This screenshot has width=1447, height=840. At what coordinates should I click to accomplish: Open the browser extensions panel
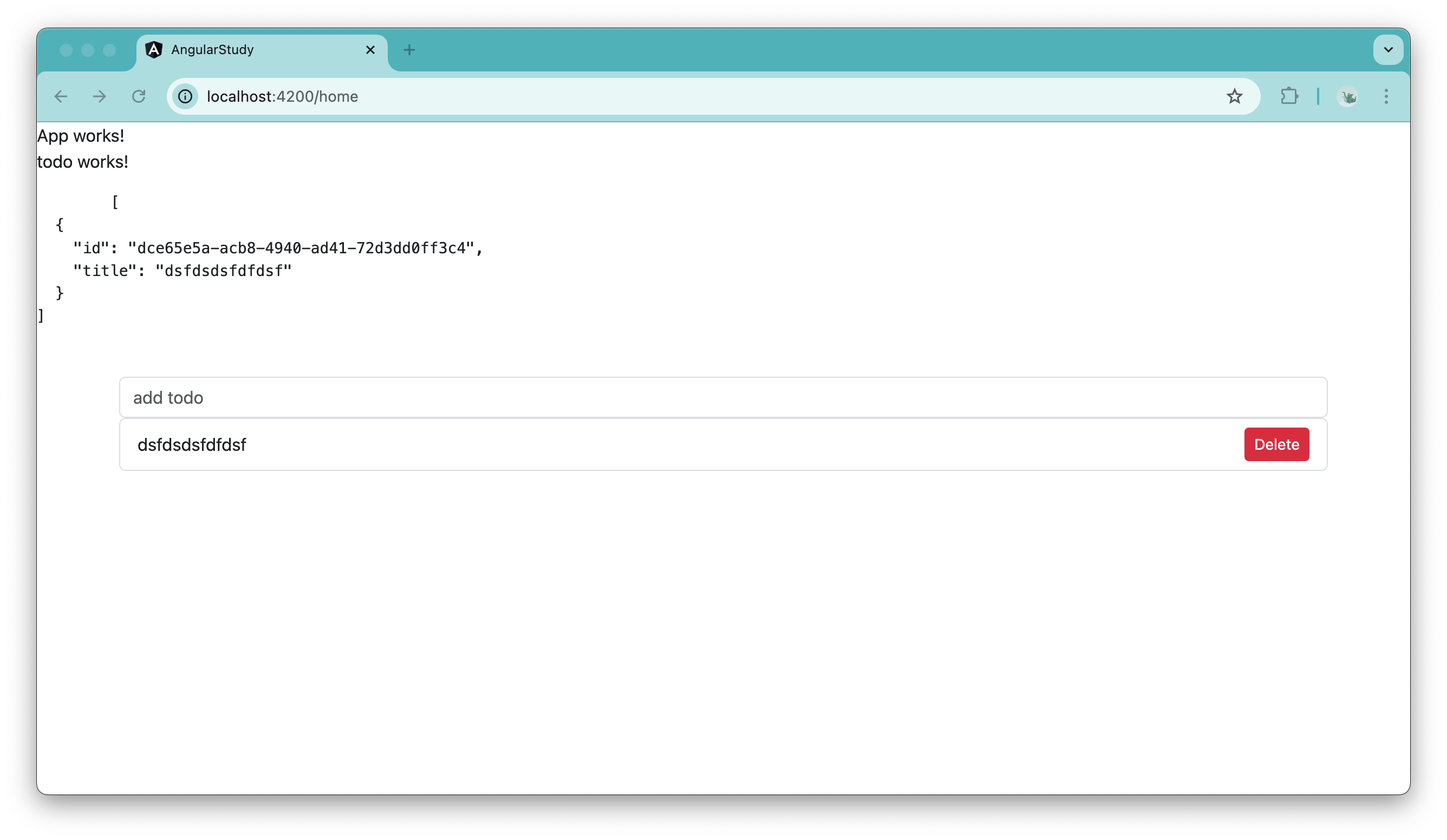(x=1289, y=96)
